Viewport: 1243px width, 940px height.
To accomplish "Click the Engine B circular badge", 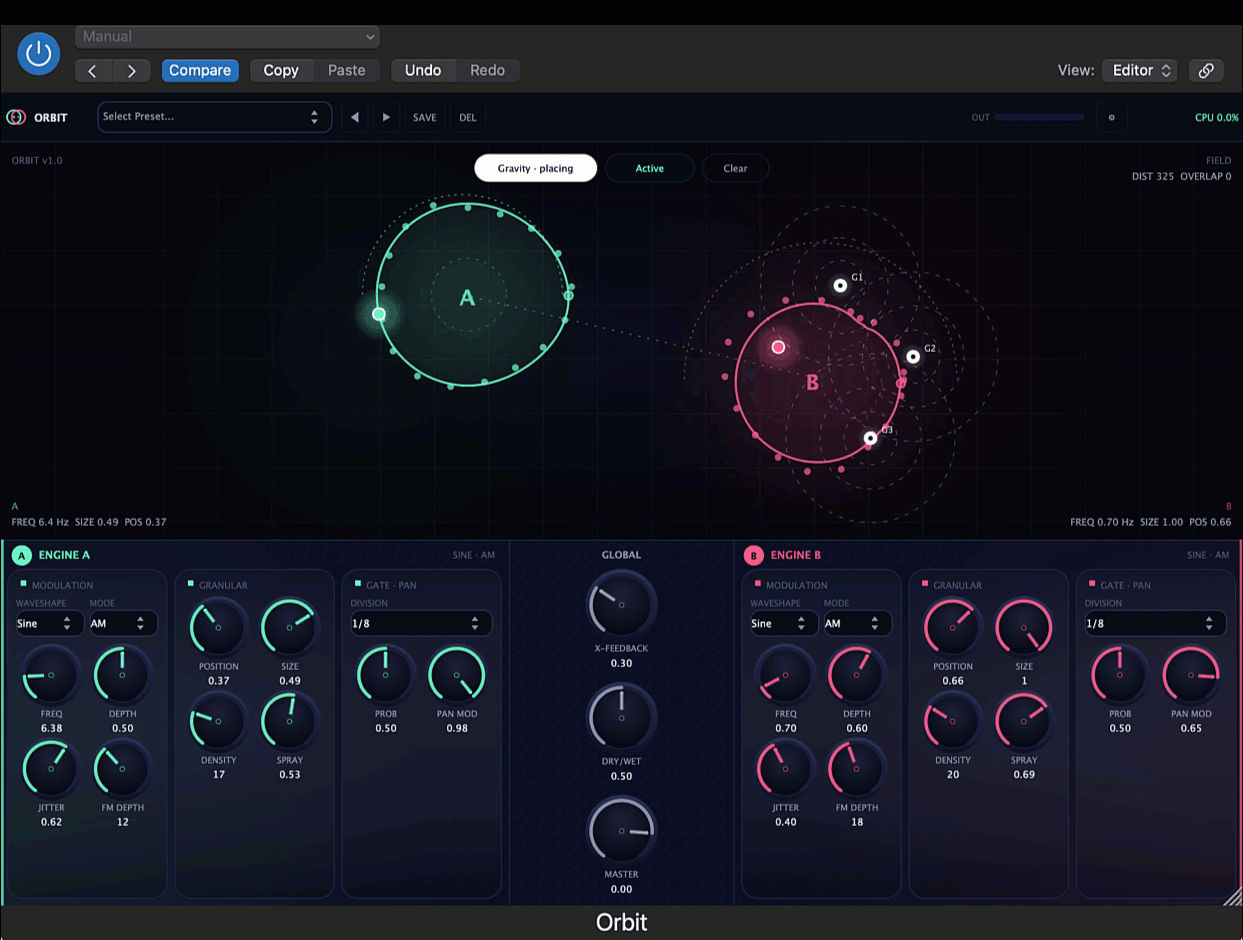I will [753, 555].
